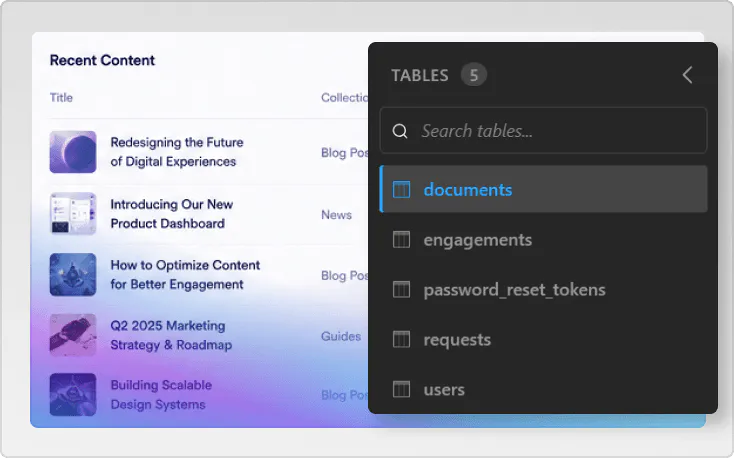
Task: Open the engagements table
Action: (x=543, y=240)
